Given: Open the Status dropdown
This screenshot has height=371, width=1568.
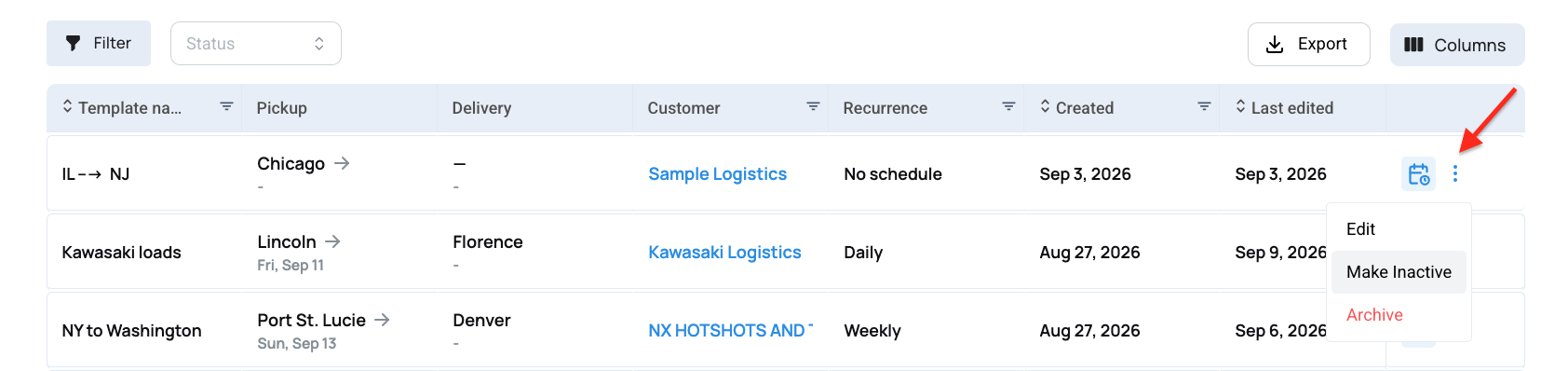Looking at the screenshot, I should pos(256,44).
